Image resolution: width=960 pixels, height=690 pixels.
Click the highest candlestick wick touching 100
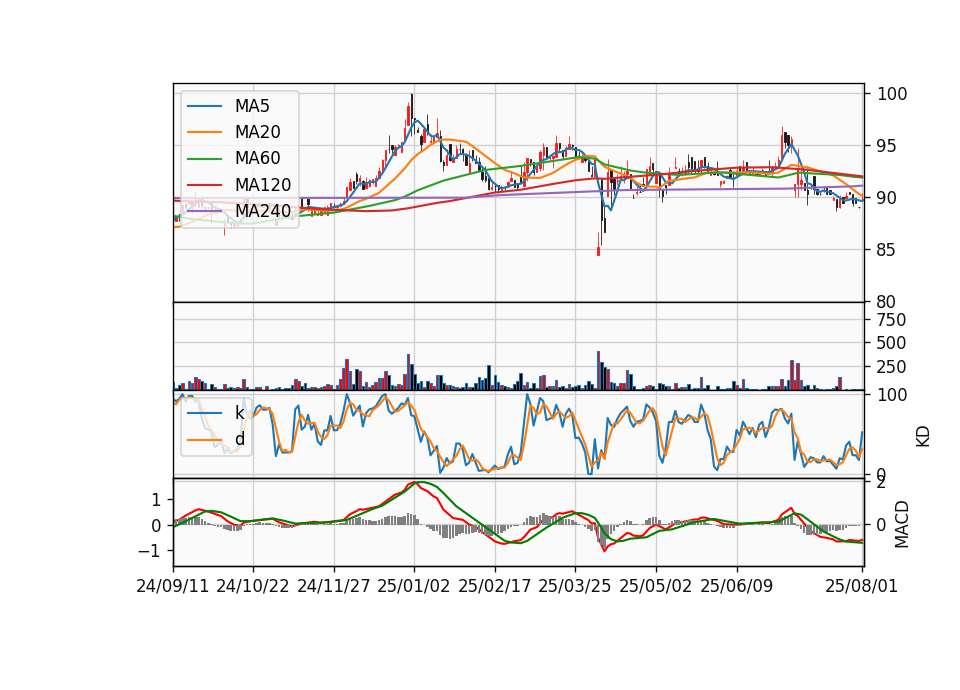point(412,105)
